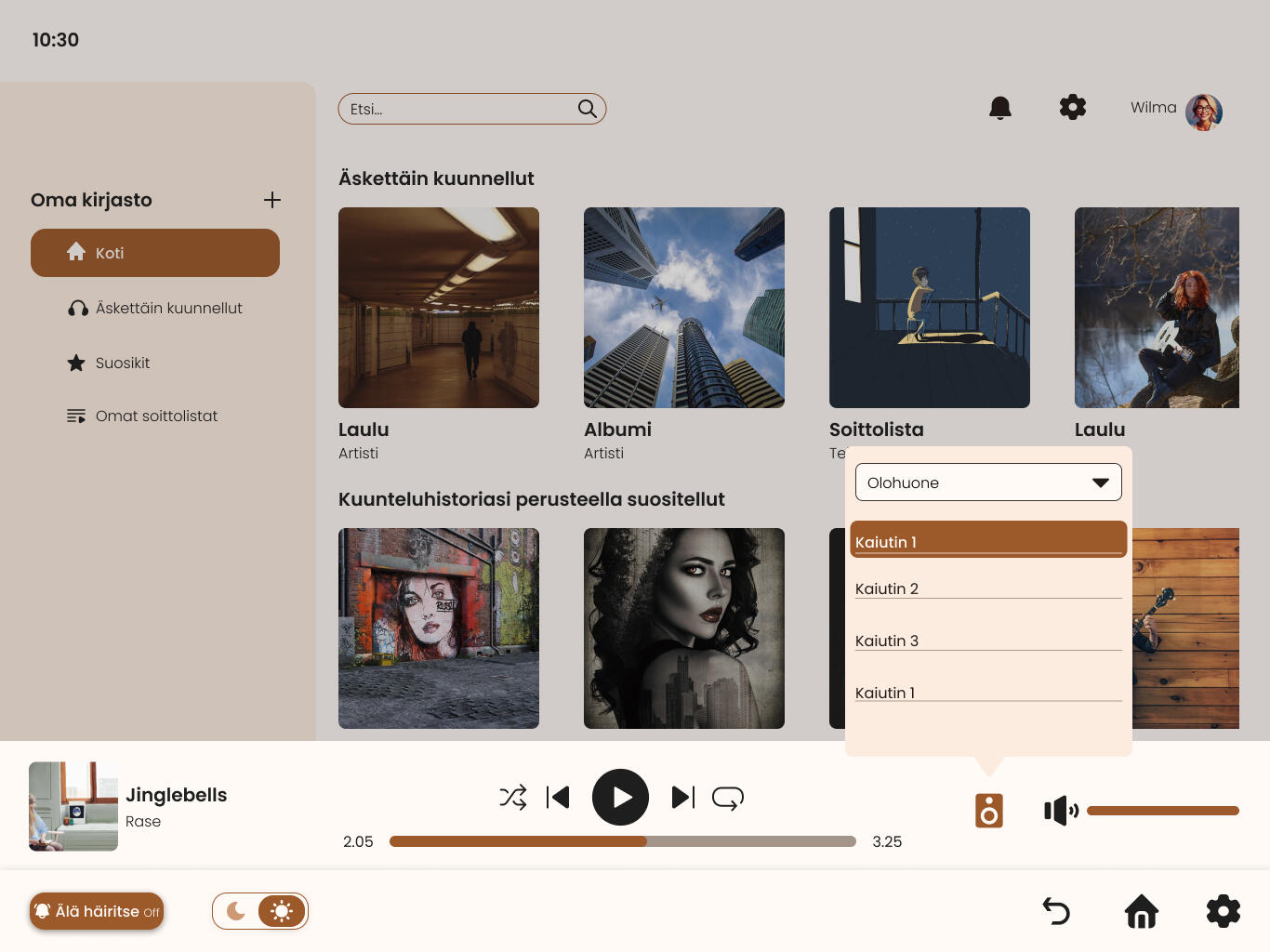
Task: Toggle repeat mode
Action: (x=728, y=798)
